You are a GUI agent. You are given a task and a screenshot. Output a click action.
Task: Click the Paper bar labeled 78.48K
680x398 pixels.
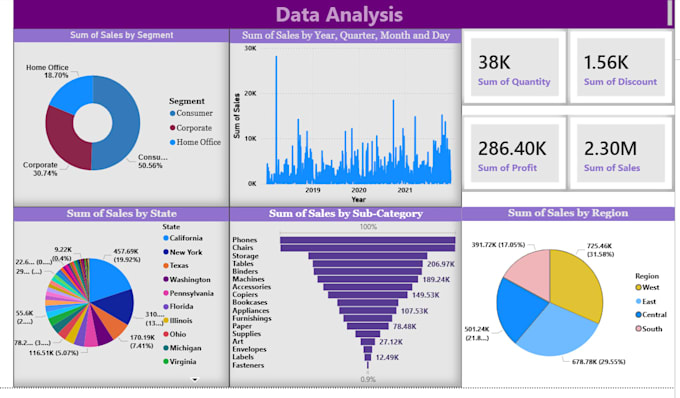pos(367,326)
